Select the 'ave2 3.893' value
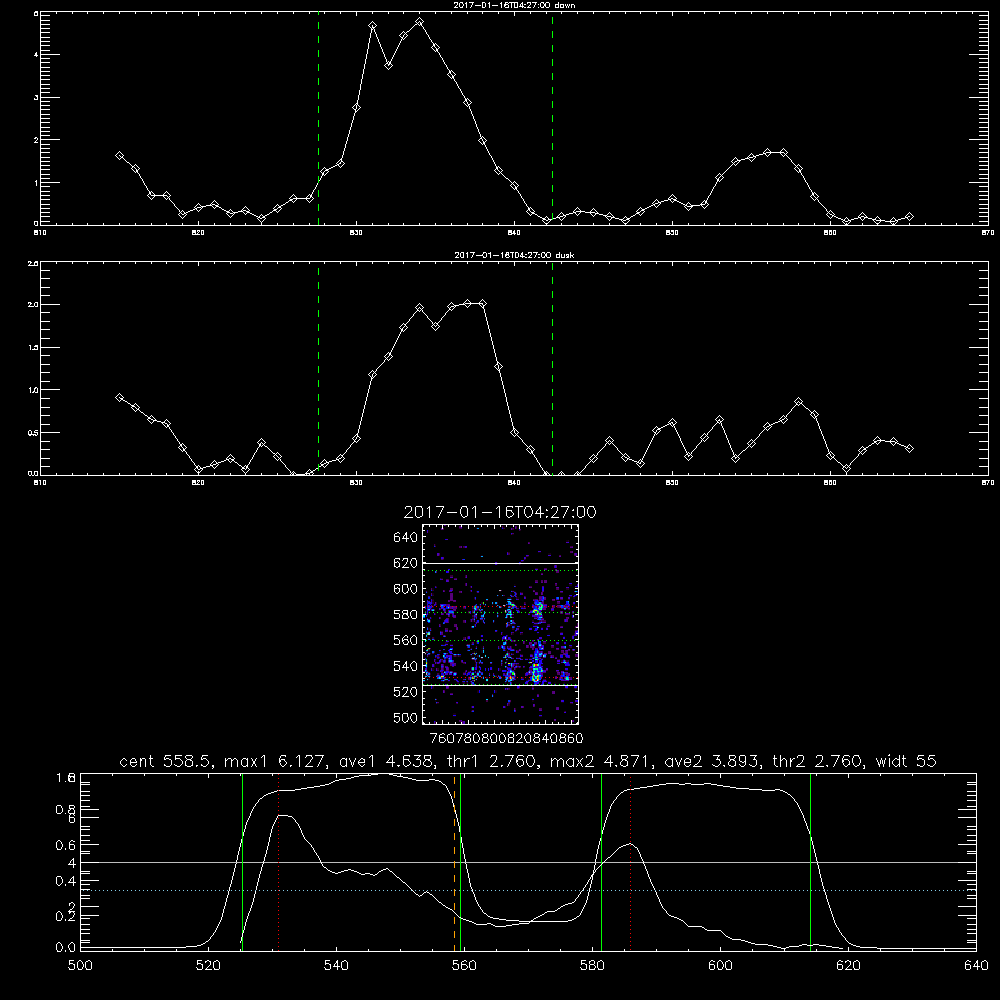This screenshot has height=1000, width=1000. click(x=712, y=761)
